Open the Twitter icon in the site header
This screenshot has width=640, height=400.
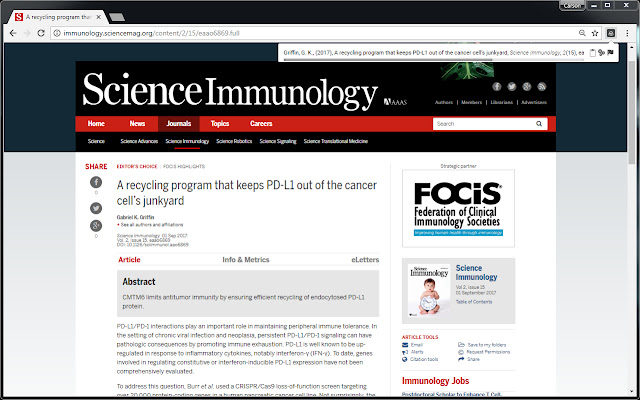pyautogui.click(x=512, y=87)
